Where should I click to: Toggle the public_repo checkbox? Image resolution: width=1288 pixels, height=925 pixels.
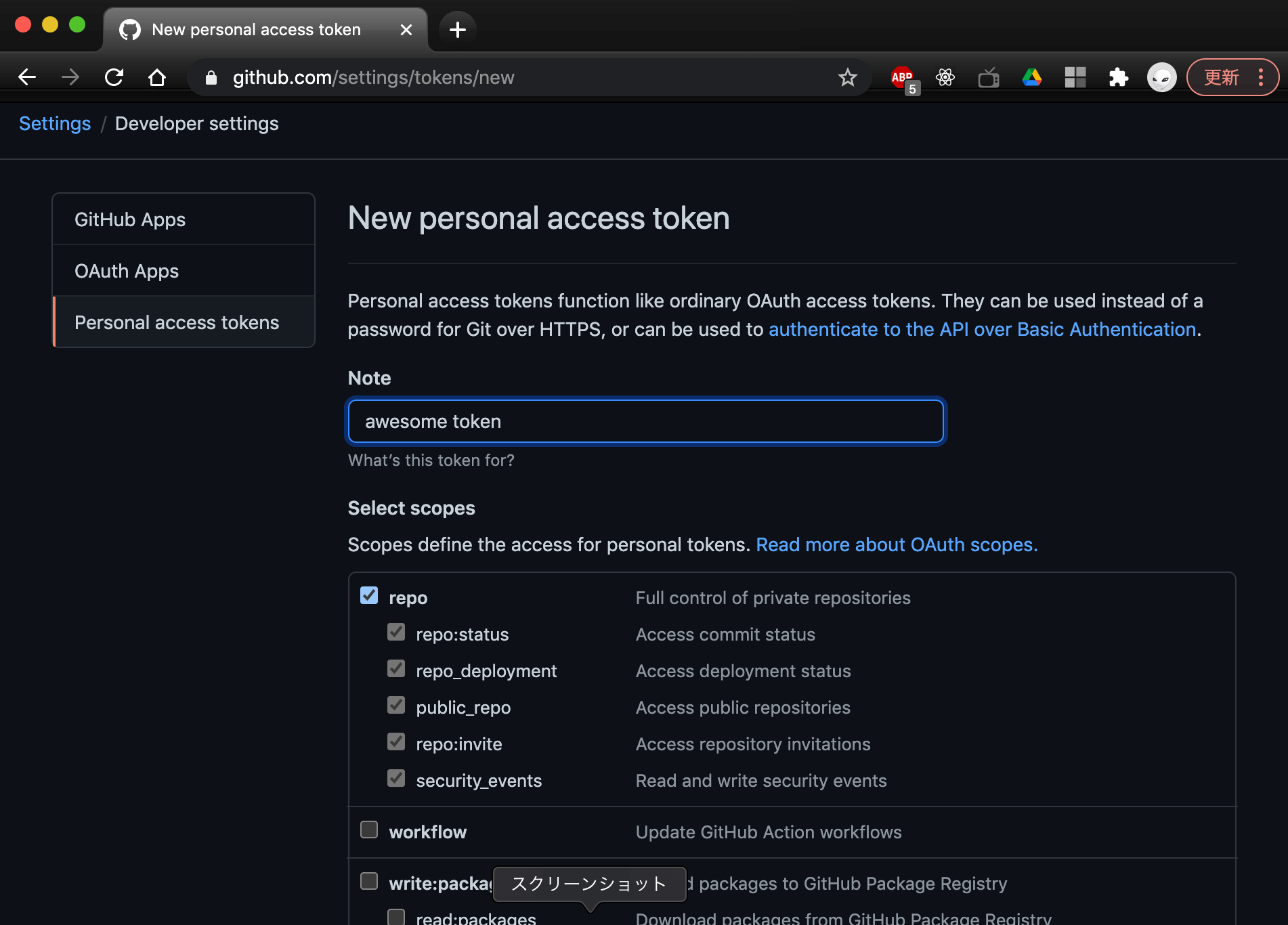click(x=396, y=706)
